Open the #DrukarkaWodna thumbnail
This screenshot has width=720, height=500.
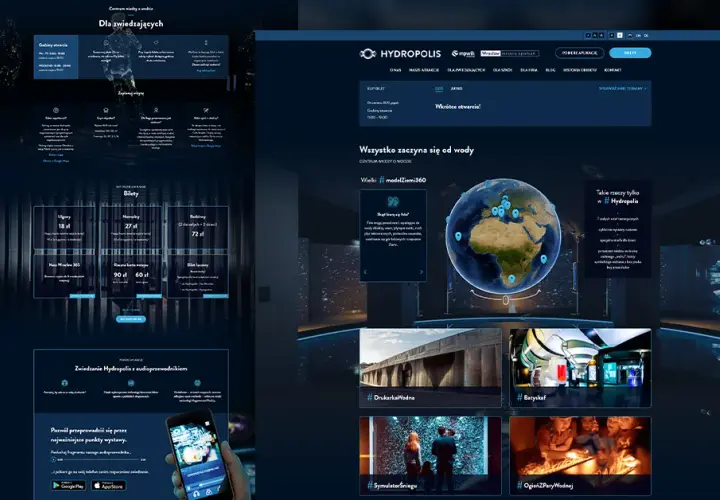coord(430,367)
